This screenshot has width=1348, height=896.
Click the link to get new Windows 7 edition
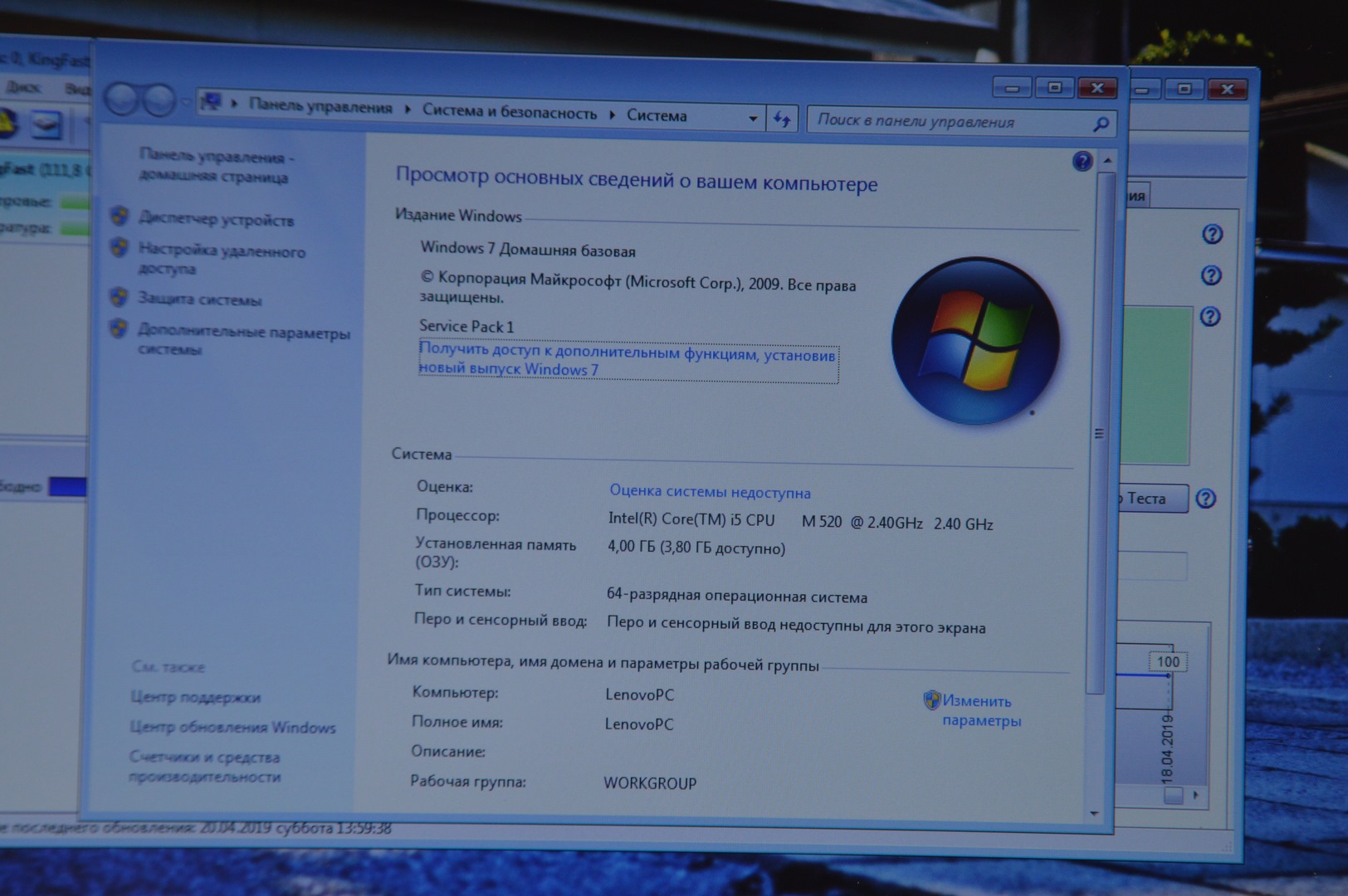(x=627, y=362)
